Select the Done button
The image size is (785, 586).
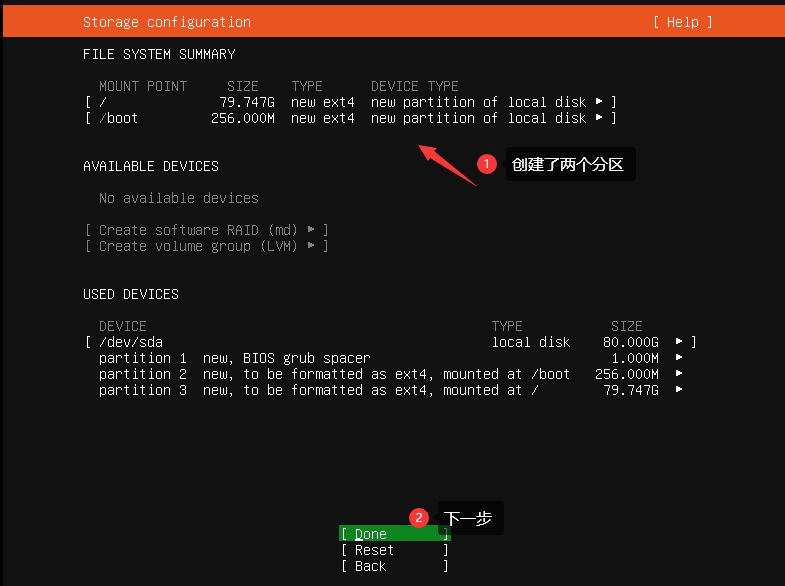click(x=395, y=534)
